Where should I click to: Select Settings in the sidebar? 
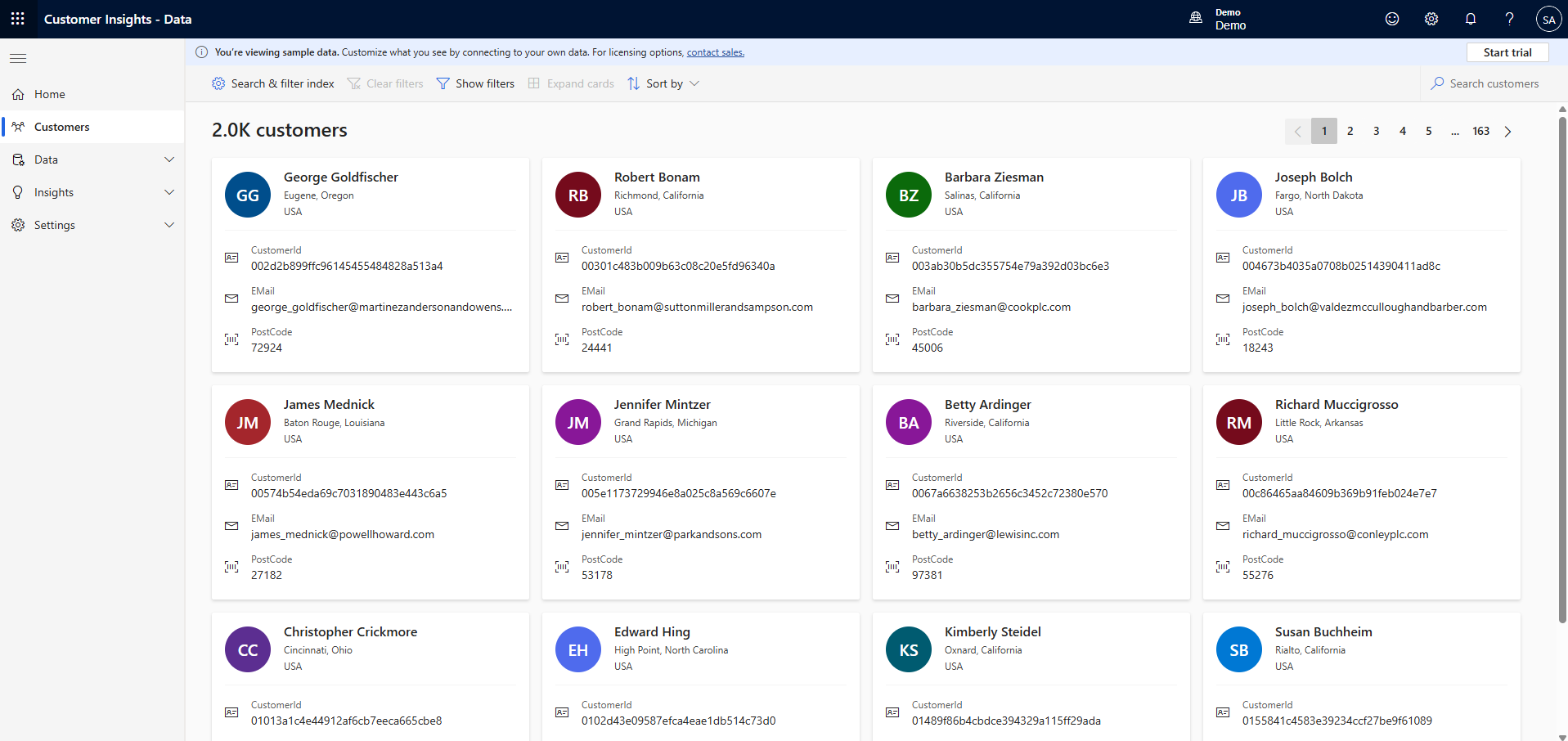coord(92,225)
